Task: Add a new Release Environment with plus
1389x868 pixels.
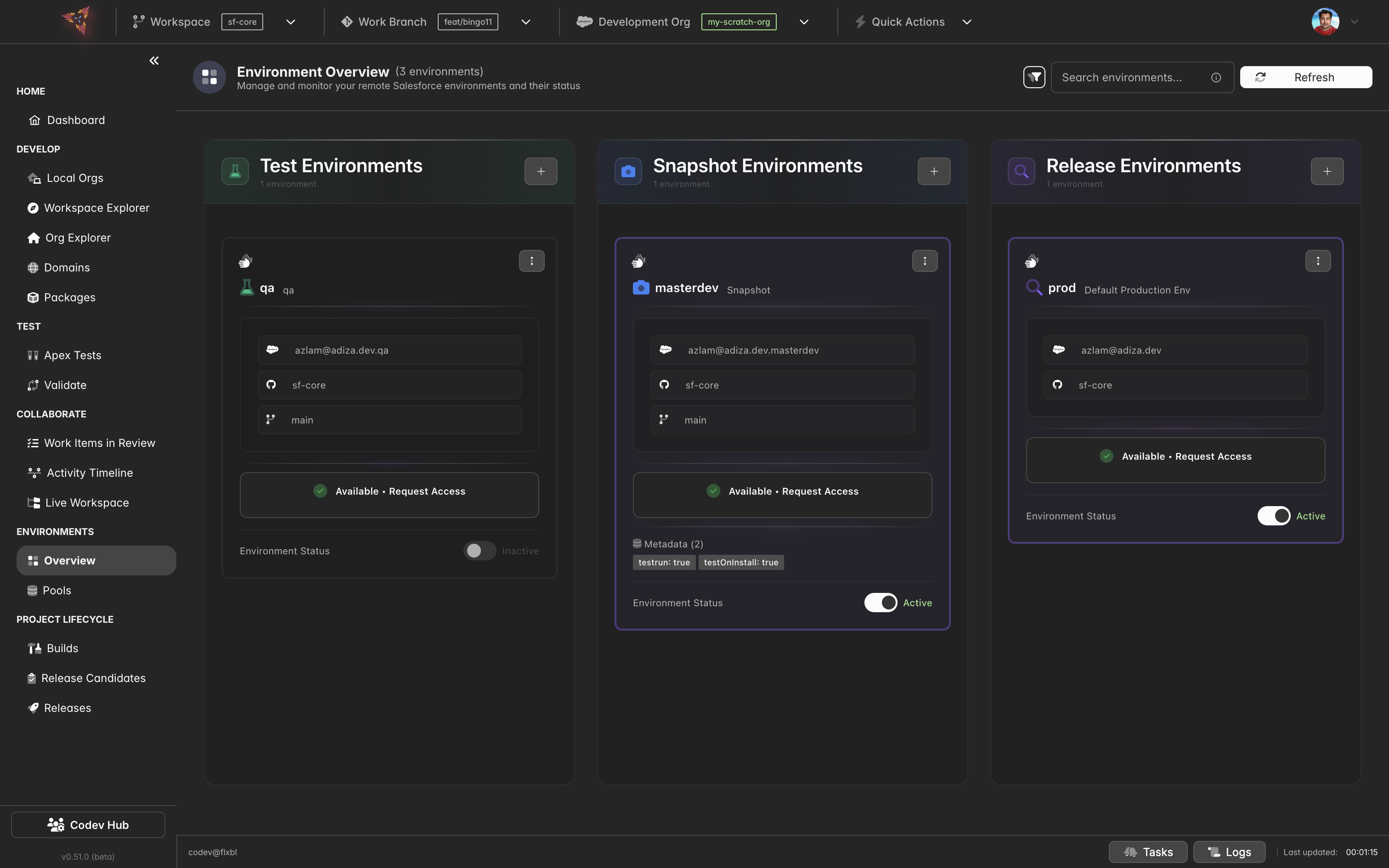Action: [1327, 171]
